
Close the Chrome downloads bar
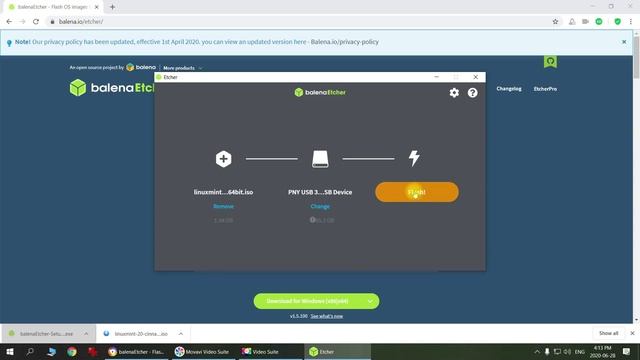(632, 333)
